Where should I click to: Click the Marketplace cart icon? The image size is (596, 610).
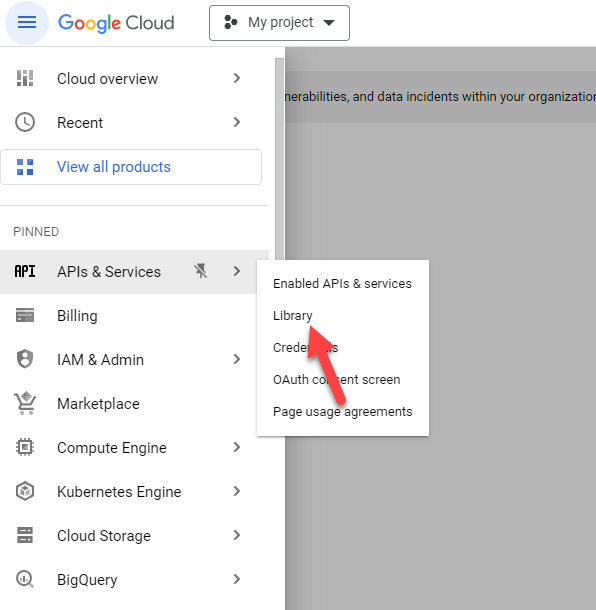click(x=25, y=403)
